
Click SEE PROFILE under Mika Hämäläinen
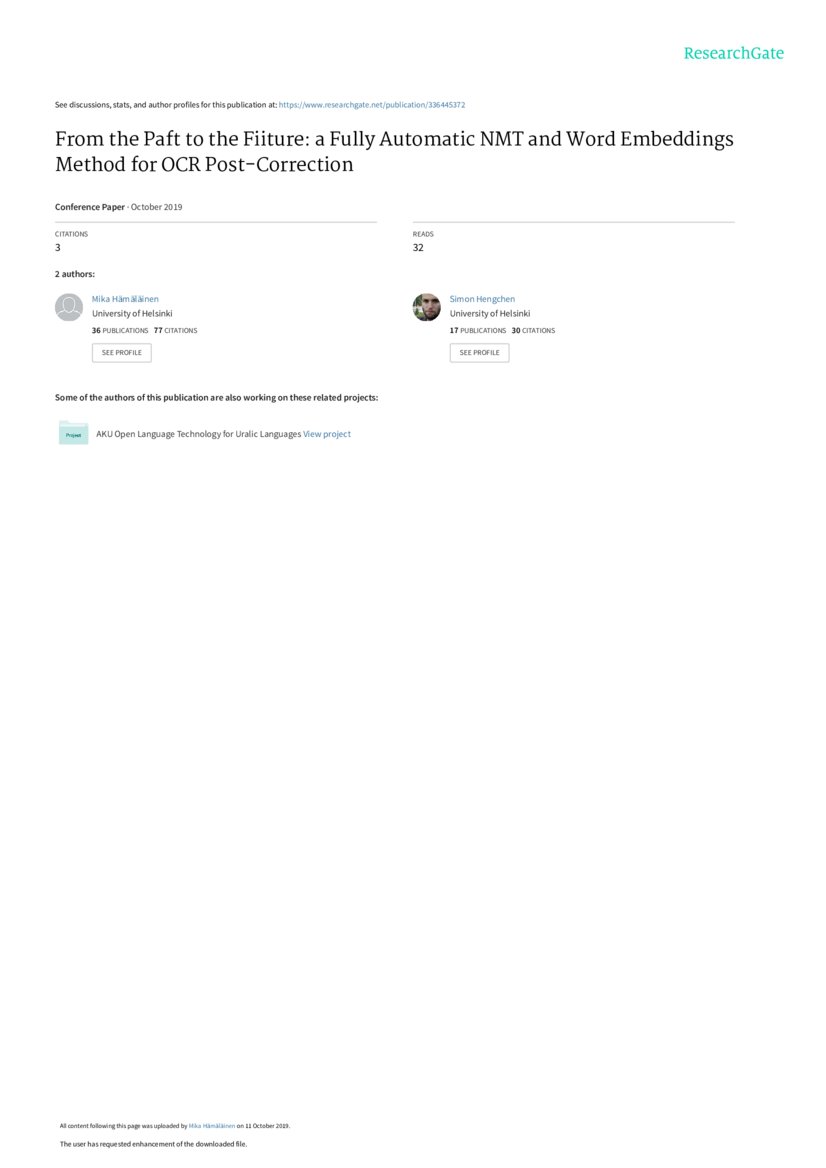pyautogui.click(x=121, y=352)
